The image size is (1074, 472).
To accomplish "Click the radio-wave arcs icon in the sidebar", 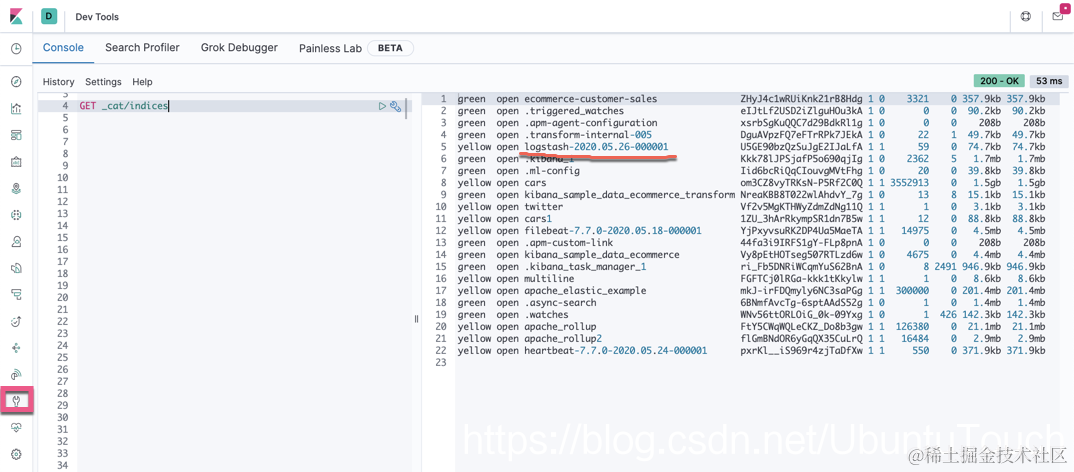I will (x=16, y=374).
